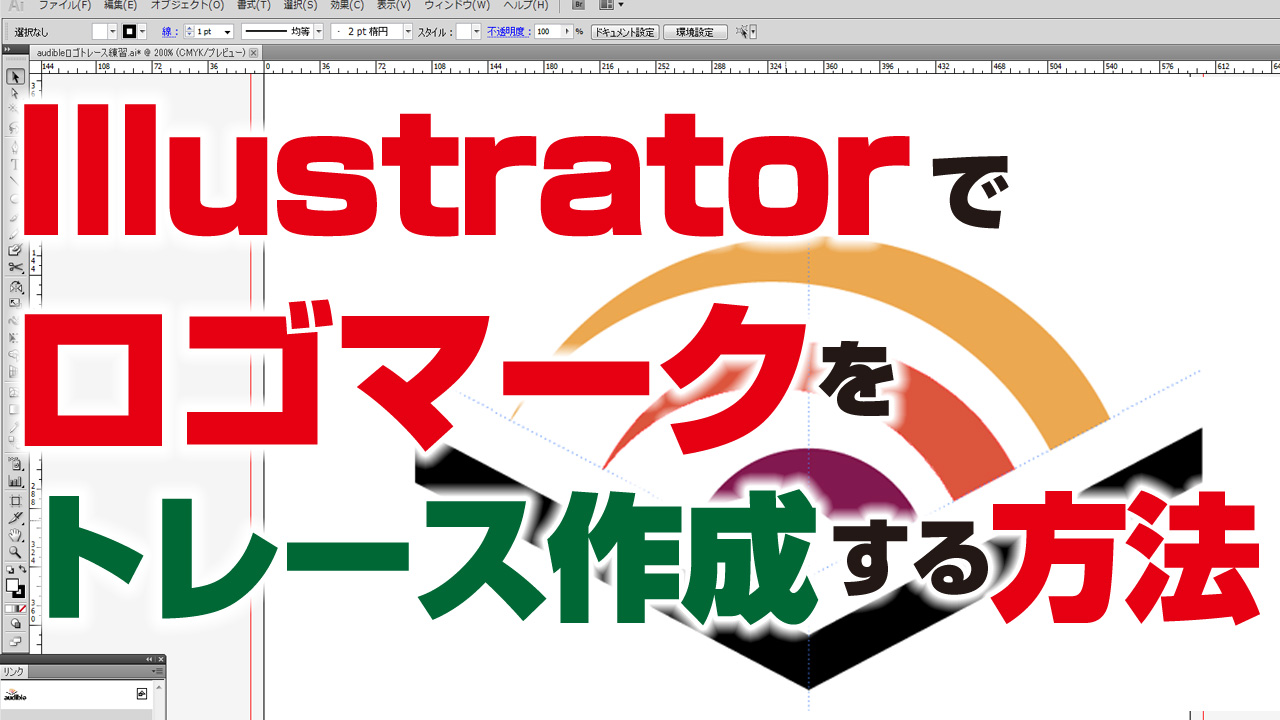
Task: Select the Selection tool arrow
Action: click(15, 77)
